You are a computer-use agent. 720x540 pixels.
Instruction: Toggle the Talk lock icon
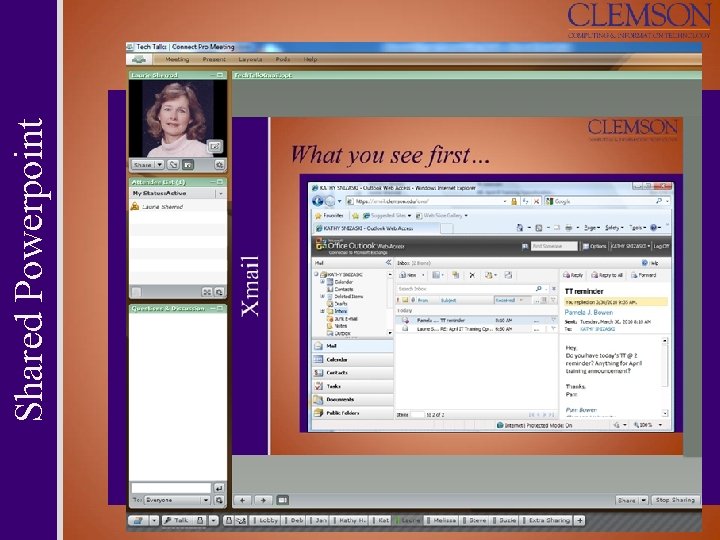200,520
